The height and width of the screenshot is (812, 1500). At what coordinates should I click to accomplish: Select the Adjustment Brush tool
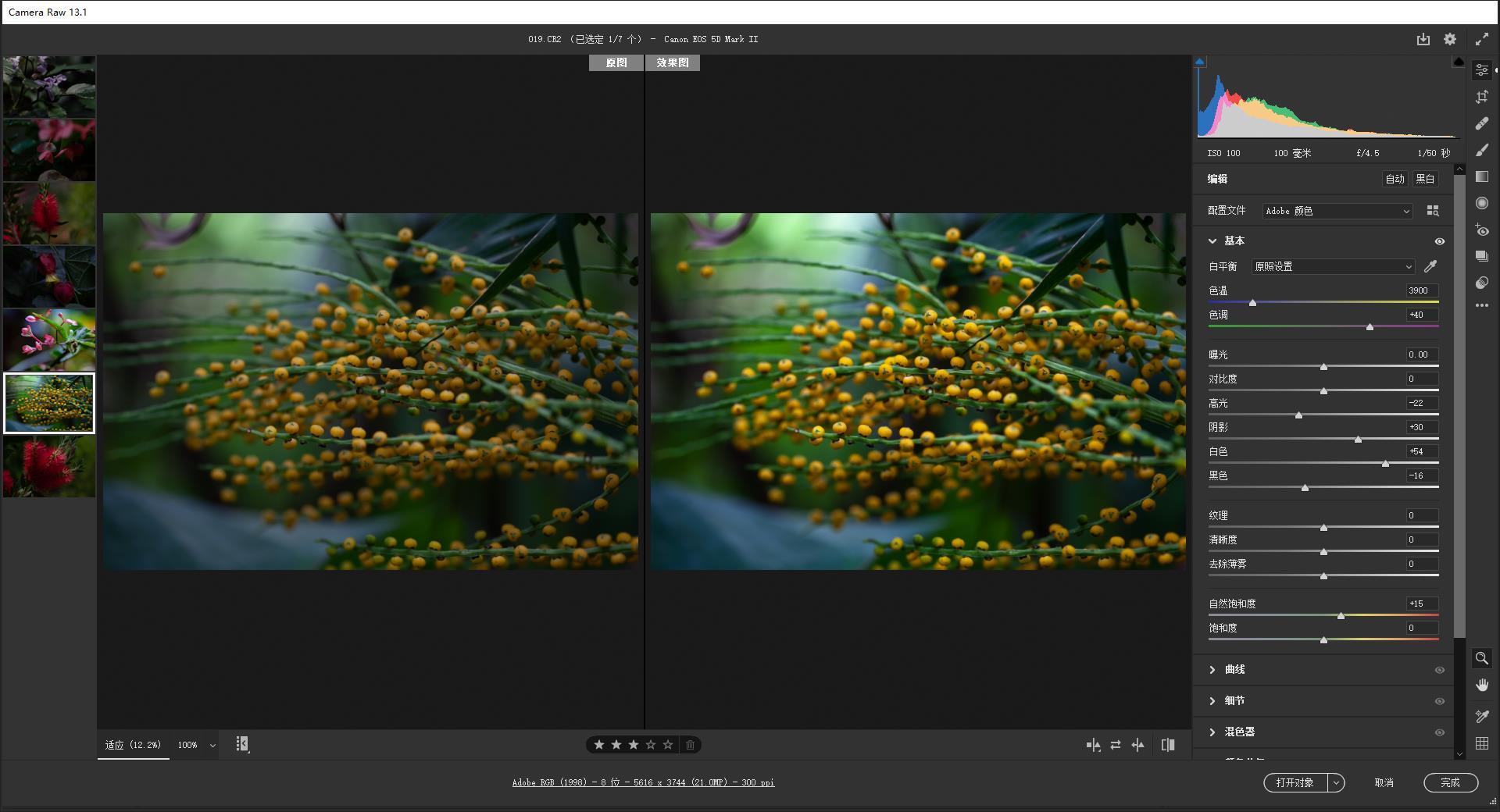(x=1481, y=150)
